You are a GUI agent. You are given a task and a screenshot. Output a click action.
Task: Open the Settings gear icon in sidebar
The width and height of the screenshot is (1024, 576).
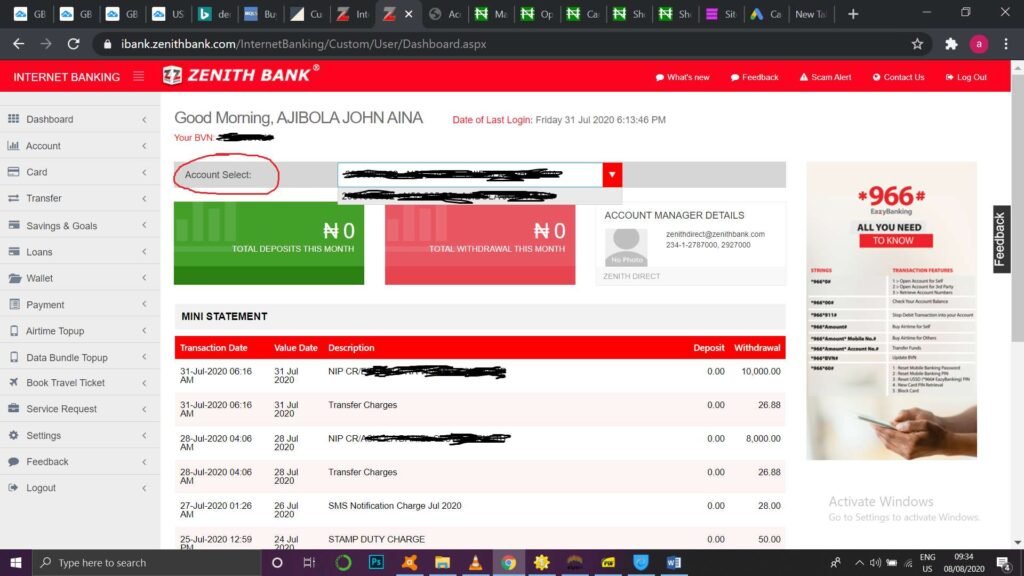15,435
